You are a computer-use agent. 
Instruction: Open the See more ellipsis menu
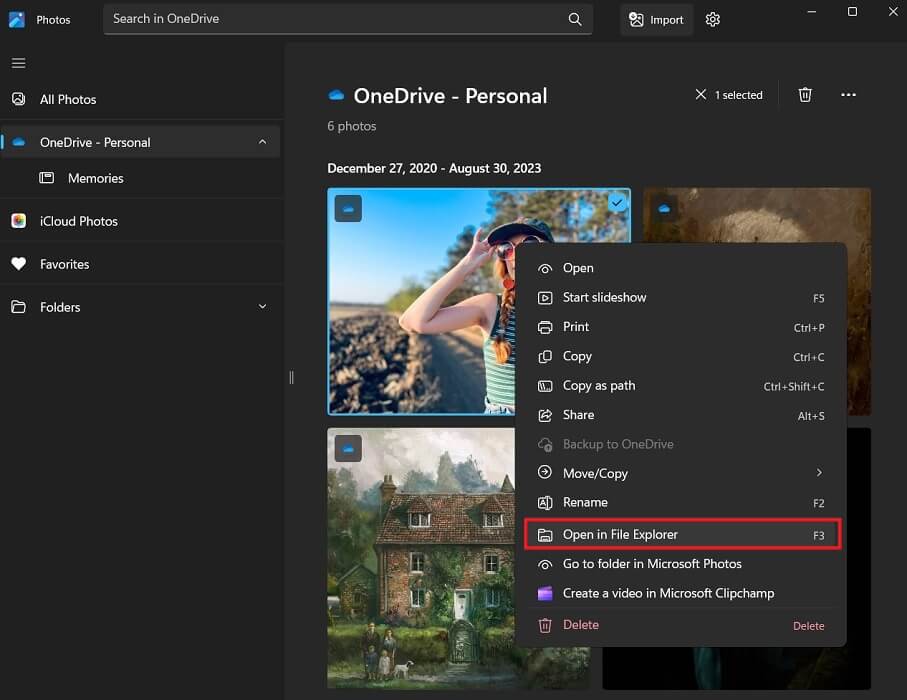[x=849, y=94]
